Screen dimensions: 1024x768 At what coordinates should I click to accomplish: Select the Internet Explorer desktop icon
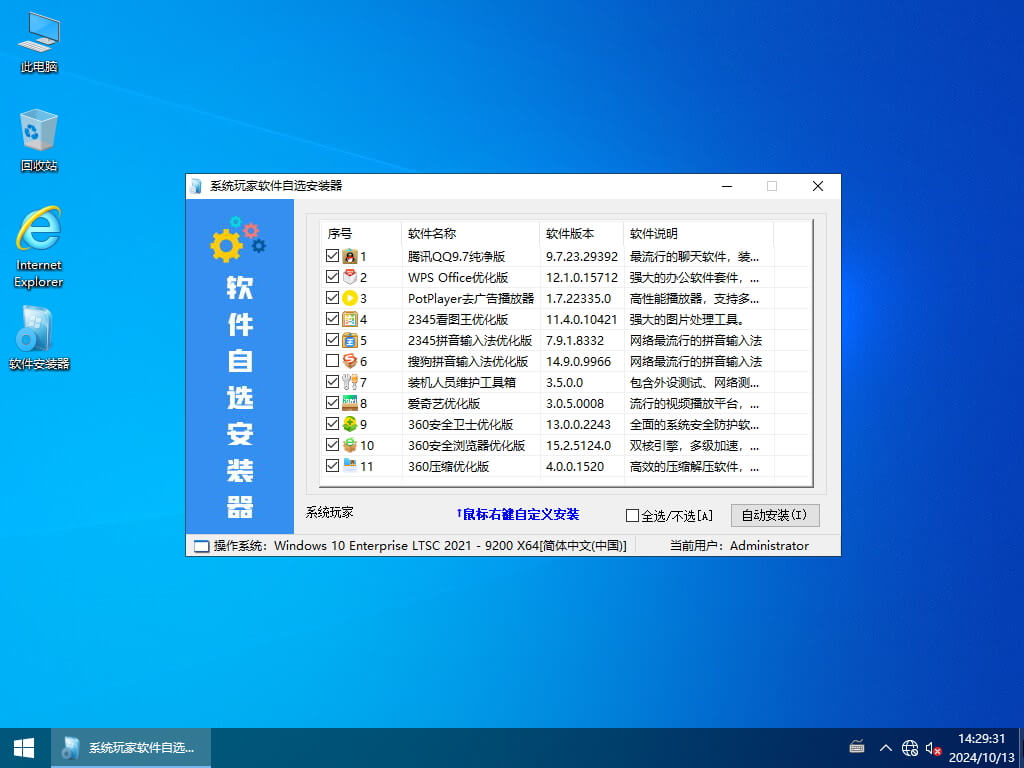(39, 247)
